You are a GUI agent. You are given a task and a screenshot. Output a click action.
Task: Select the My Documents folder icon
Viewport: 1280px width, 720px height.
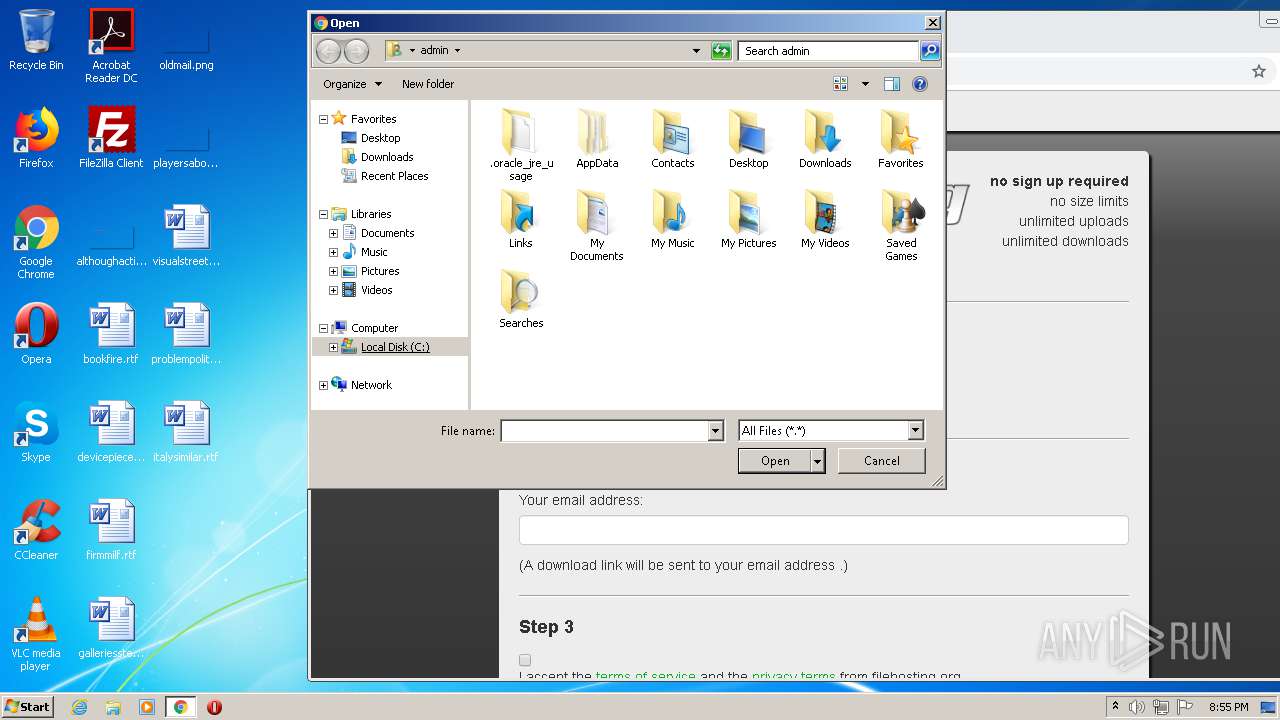pyautogui.click(x=597, y=225)
